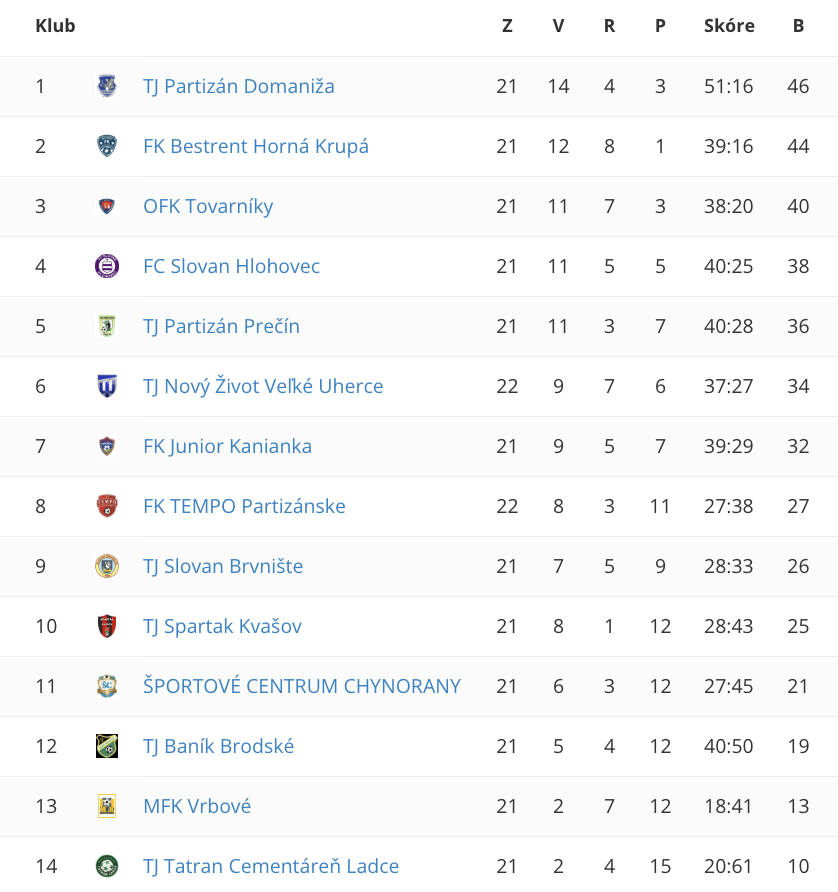Click the B points column header
The width and height of the screenshot is (838, 892).
point(799,26)
